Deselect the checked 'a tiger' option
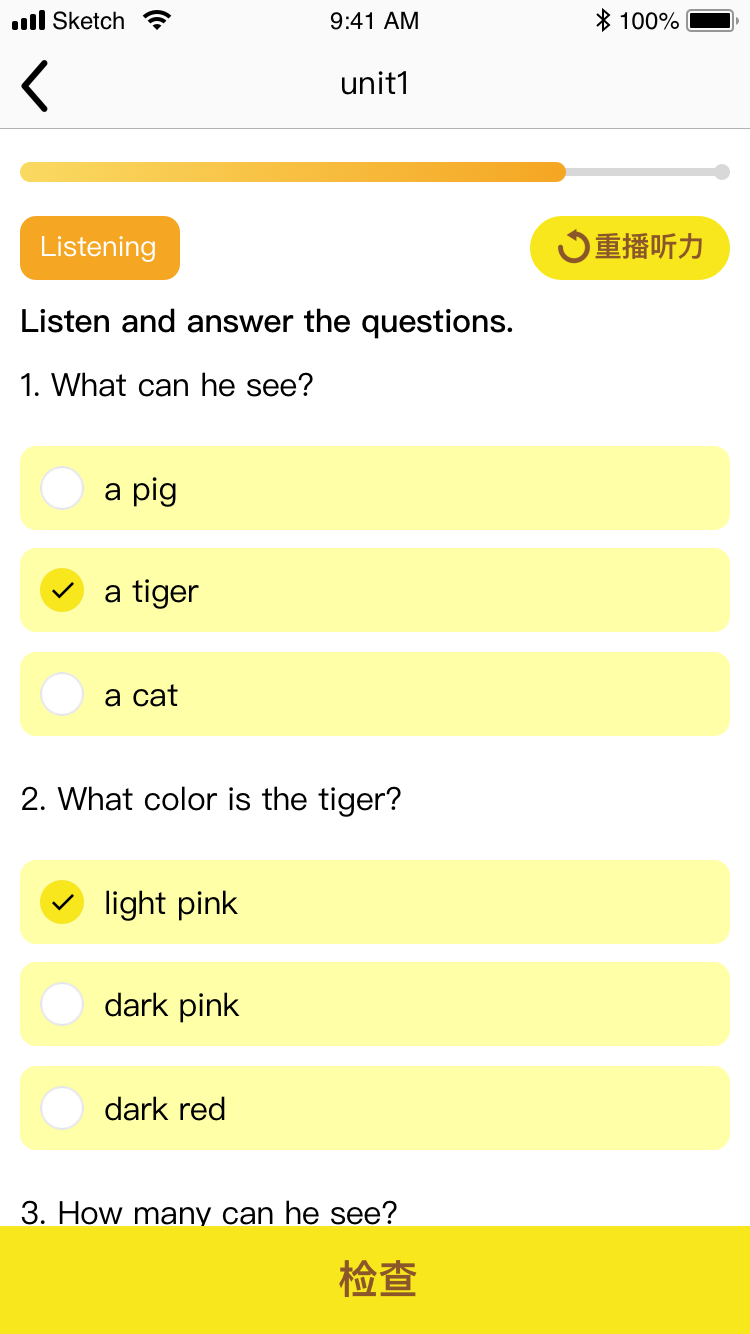Screen dimensions: 750x1334 (x=62, y=590)
